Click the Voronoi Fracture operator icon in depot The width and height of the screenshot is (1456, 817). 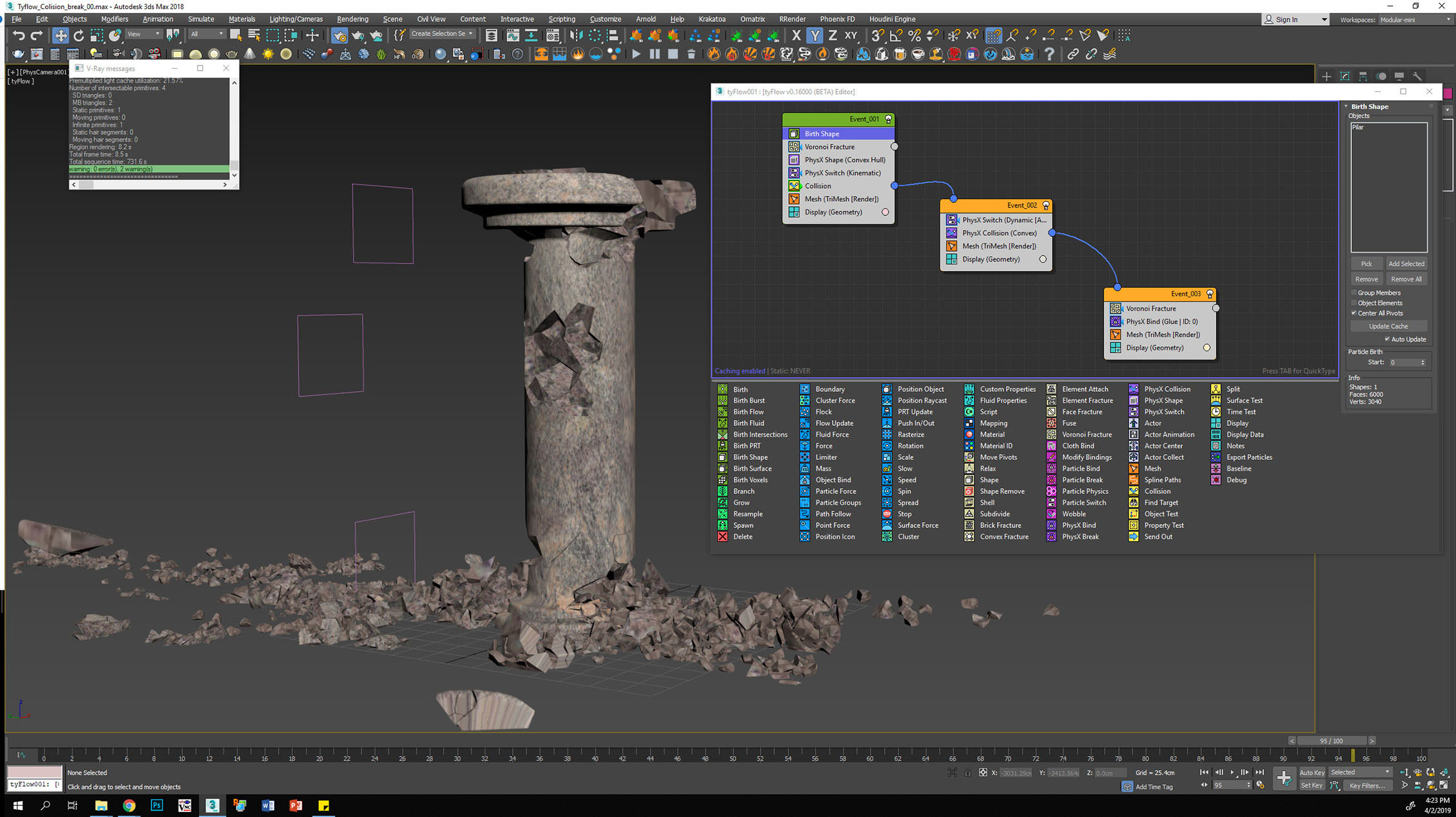pyautogui.click(x=1052, y=434)
